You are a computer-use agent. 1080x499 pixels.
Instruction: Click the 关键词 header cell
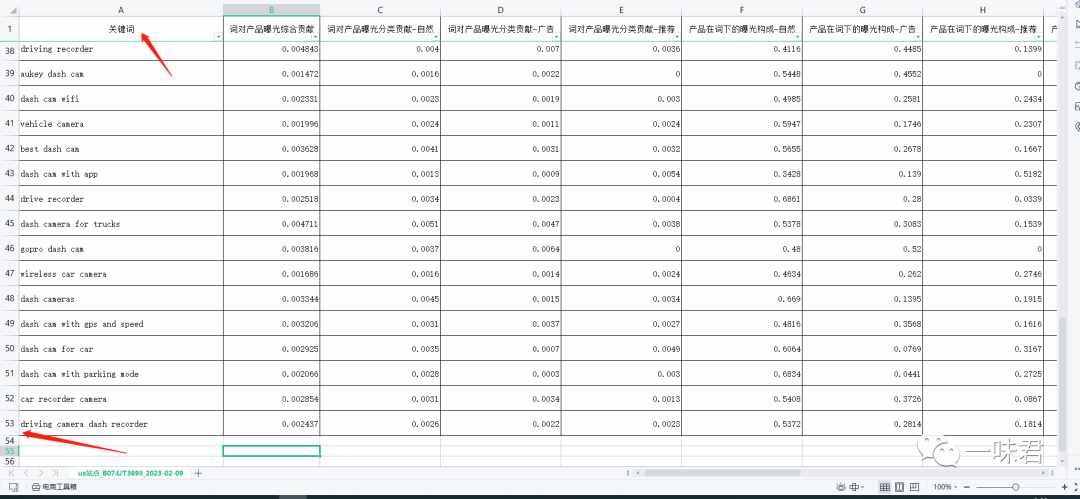121,29
